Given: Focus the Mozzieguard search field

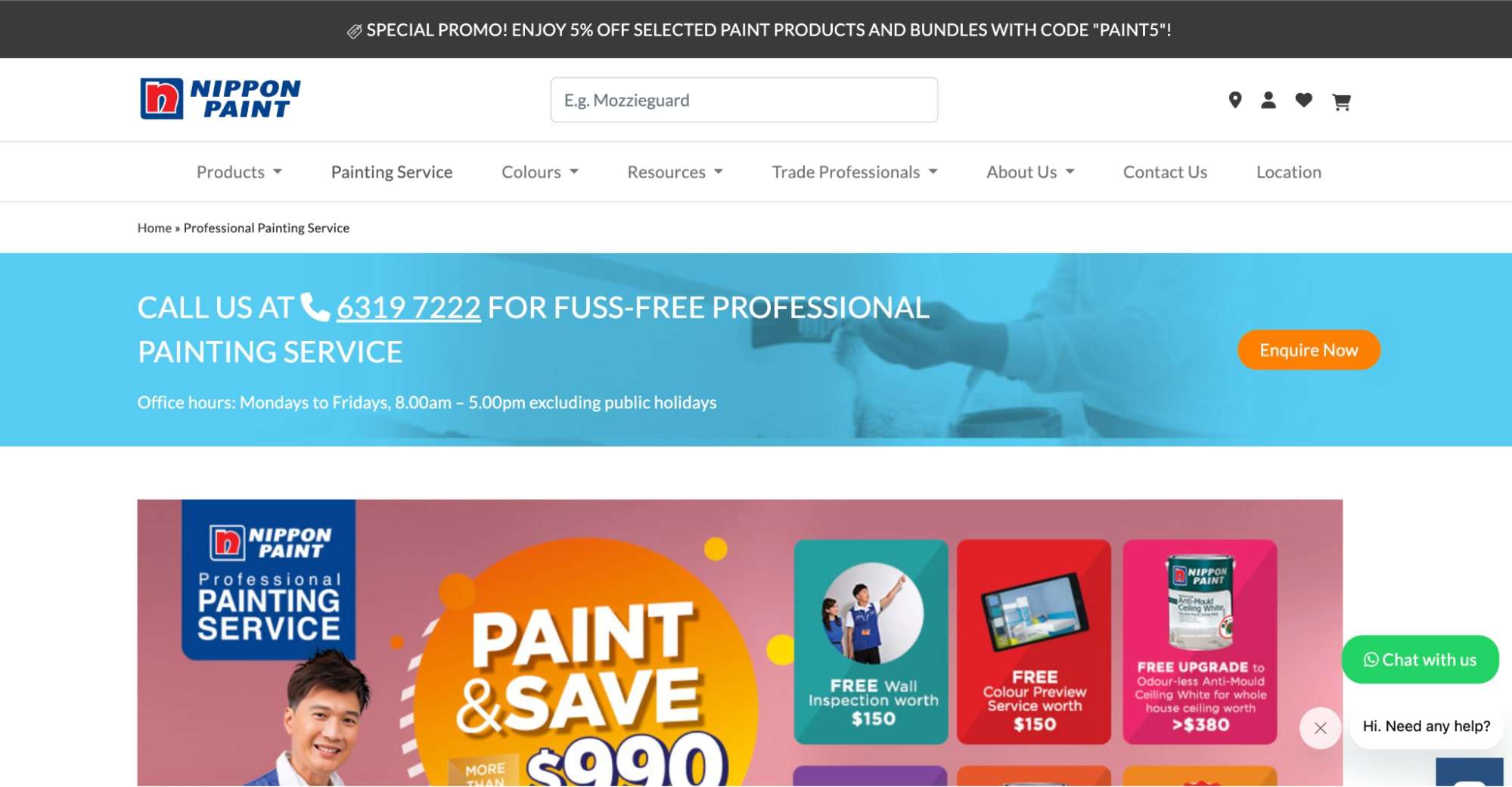Looking at the screenshot, I should pos(744,100).
